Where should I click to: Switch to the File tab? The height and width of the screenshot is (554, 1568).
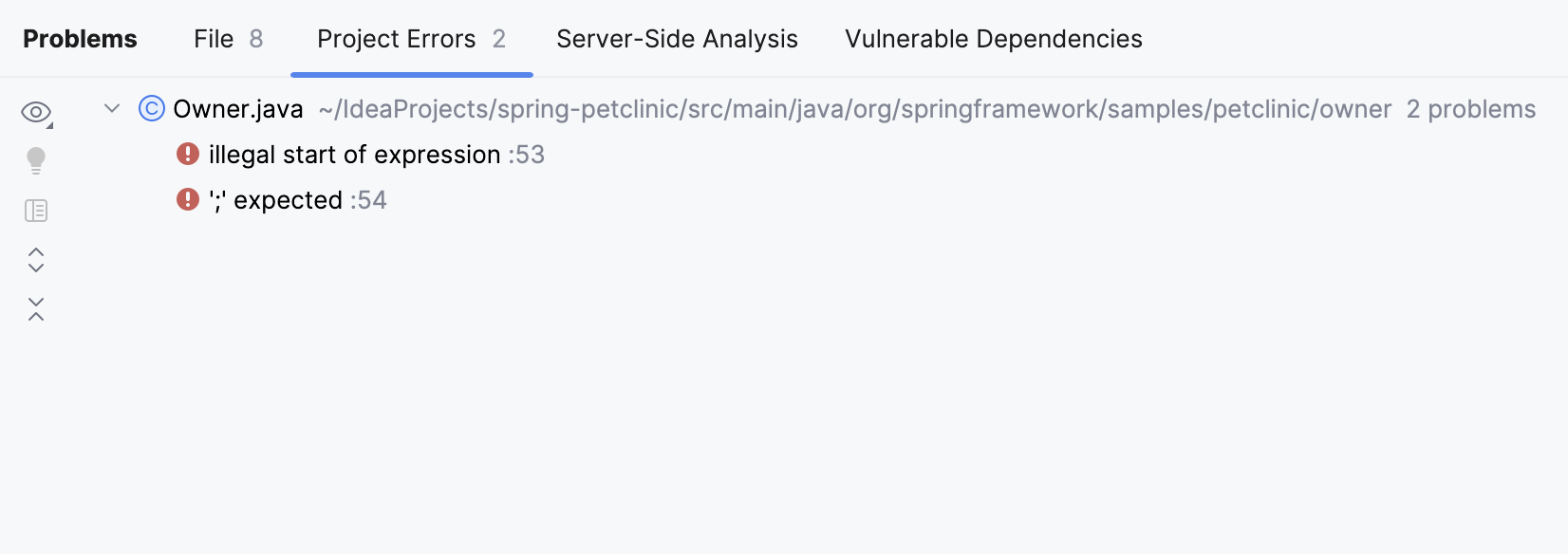point(228,39)
